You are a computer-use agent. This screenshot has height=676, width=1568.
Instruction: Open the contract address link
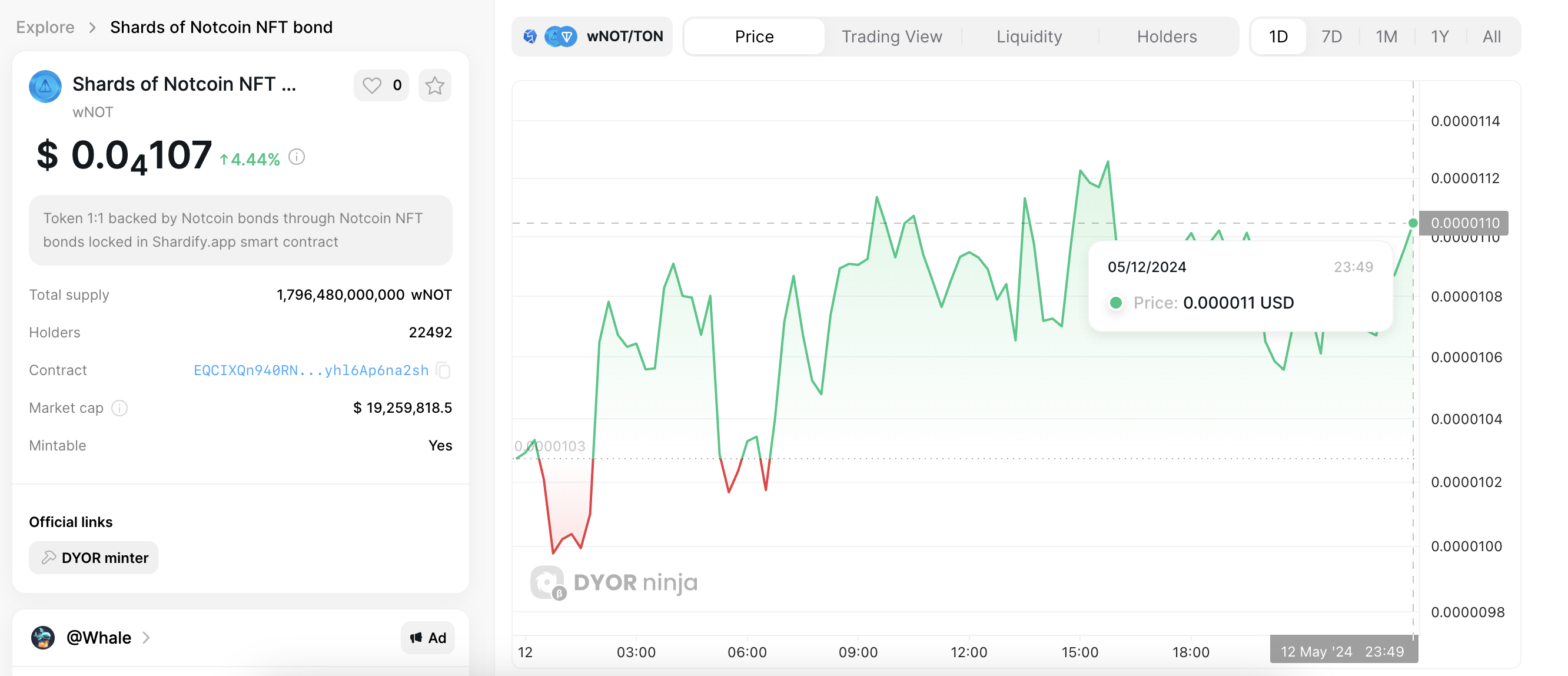(310, 370)
